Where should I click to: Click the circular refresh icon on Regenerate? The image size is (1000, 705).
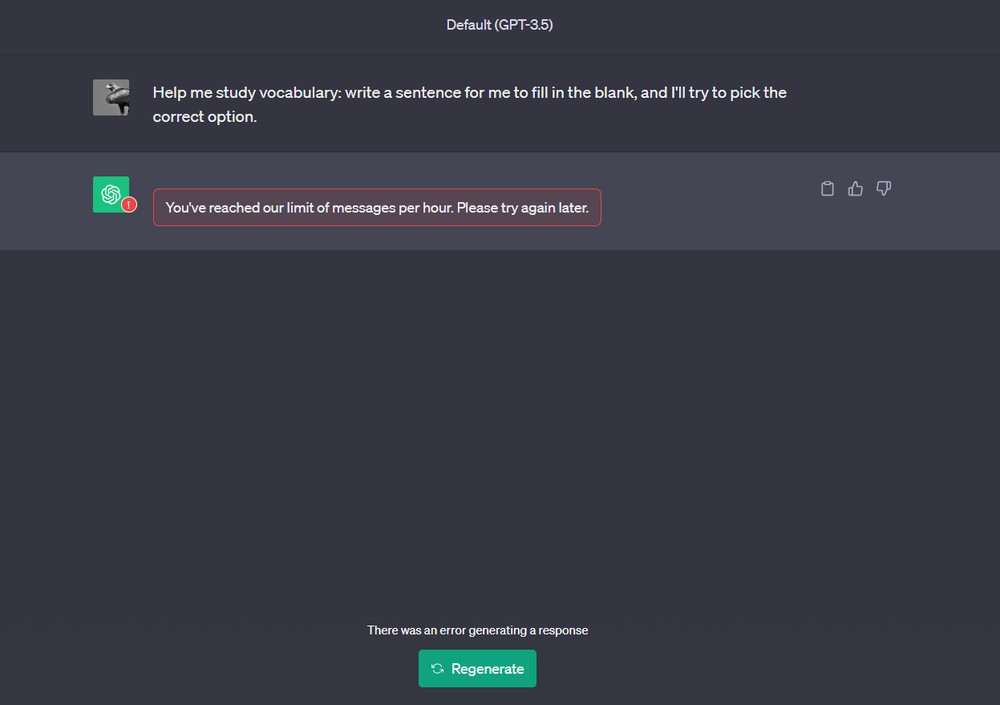click(437, 668)
